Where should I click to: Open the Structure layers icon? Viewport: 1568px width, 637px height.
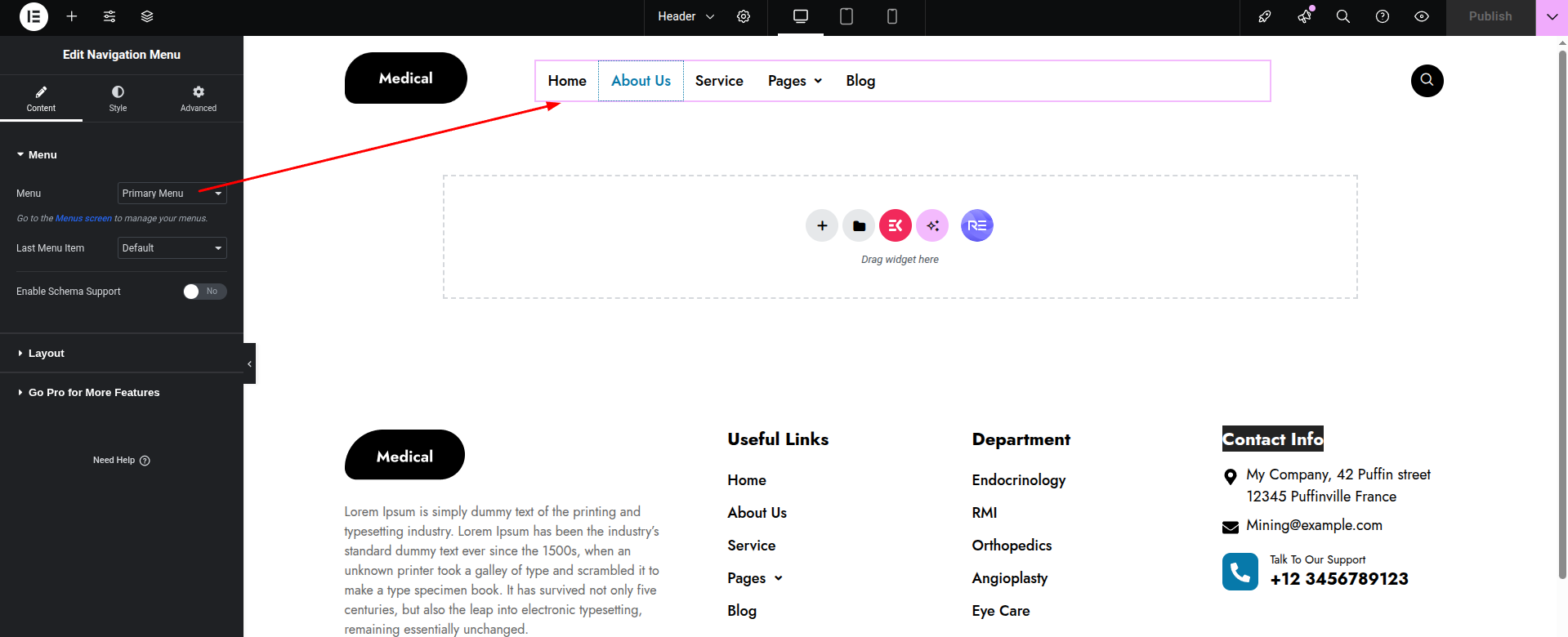(x=147, y=16)
